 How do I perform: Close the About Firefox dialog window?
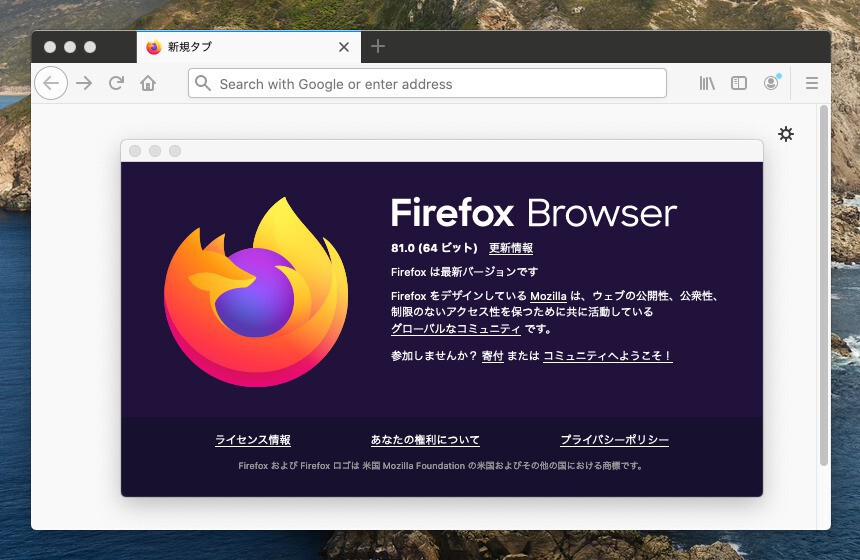tap(135, 151)
